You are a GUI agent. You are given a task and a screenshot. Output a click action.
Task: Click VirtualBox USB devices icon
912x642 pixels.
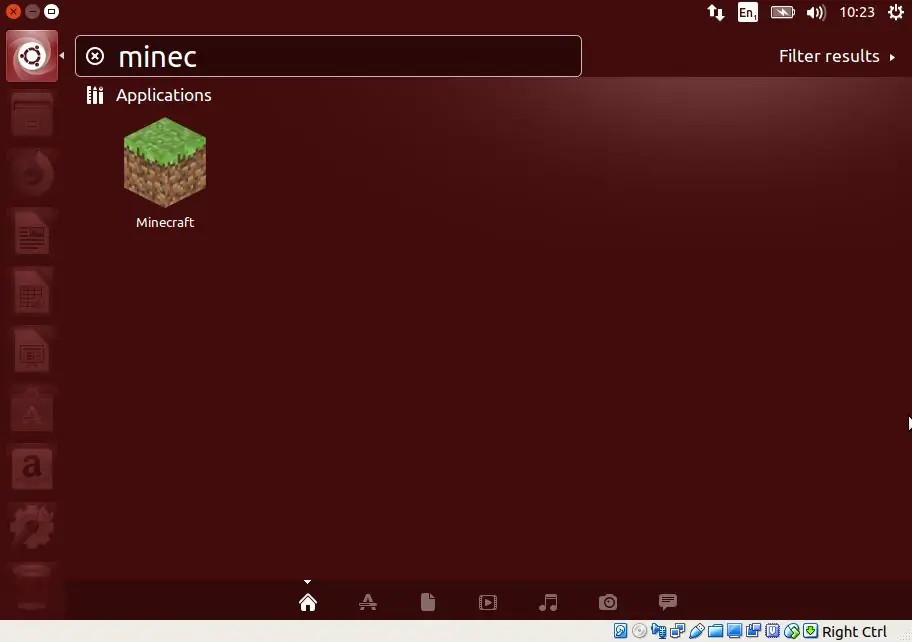tap(696, 631)
